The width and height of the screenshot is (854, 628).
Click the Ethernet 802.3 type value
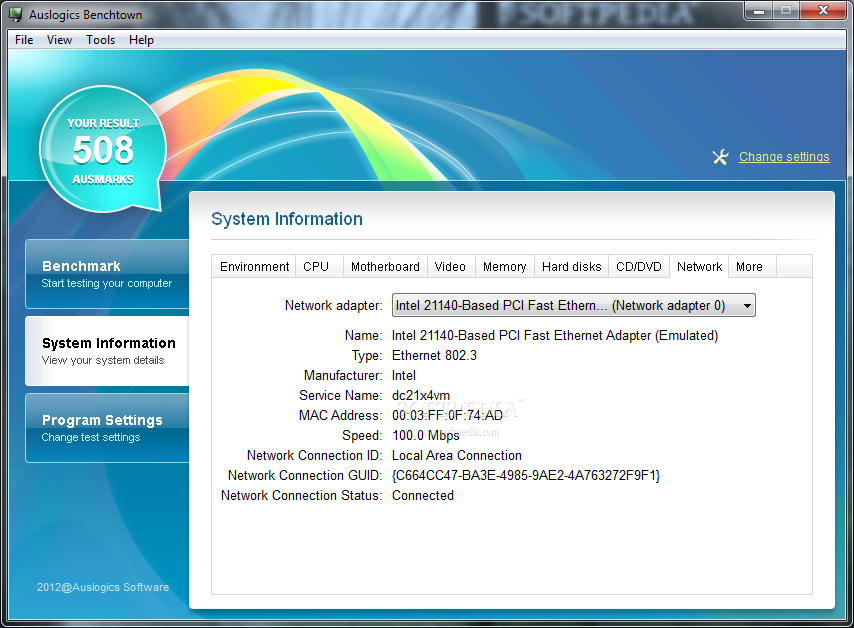pyautogui.click(x=434, y=356)
